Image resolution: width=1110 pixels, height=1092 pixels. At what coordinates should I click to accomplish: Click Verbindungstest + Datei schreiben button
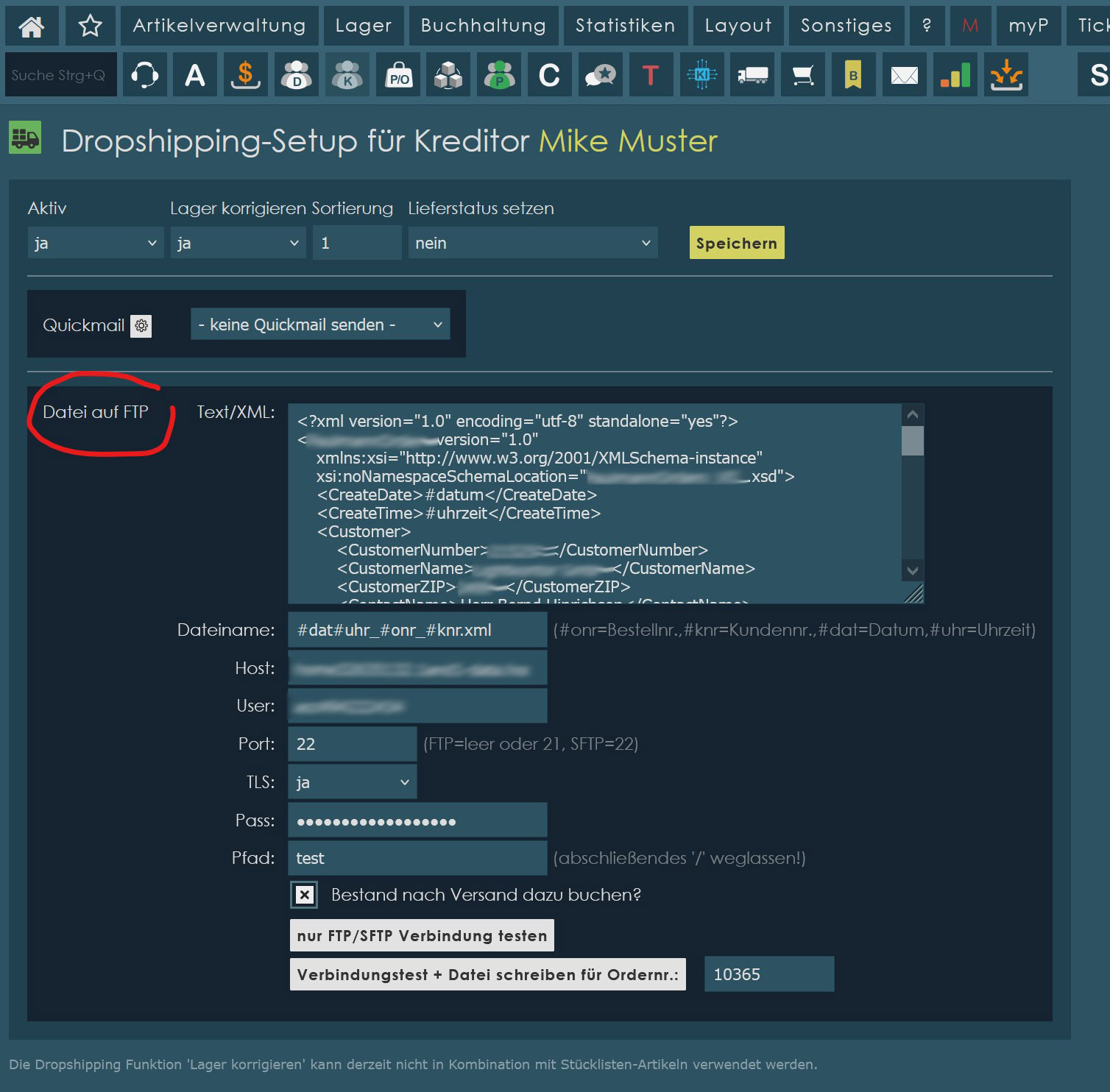point(488,974)
